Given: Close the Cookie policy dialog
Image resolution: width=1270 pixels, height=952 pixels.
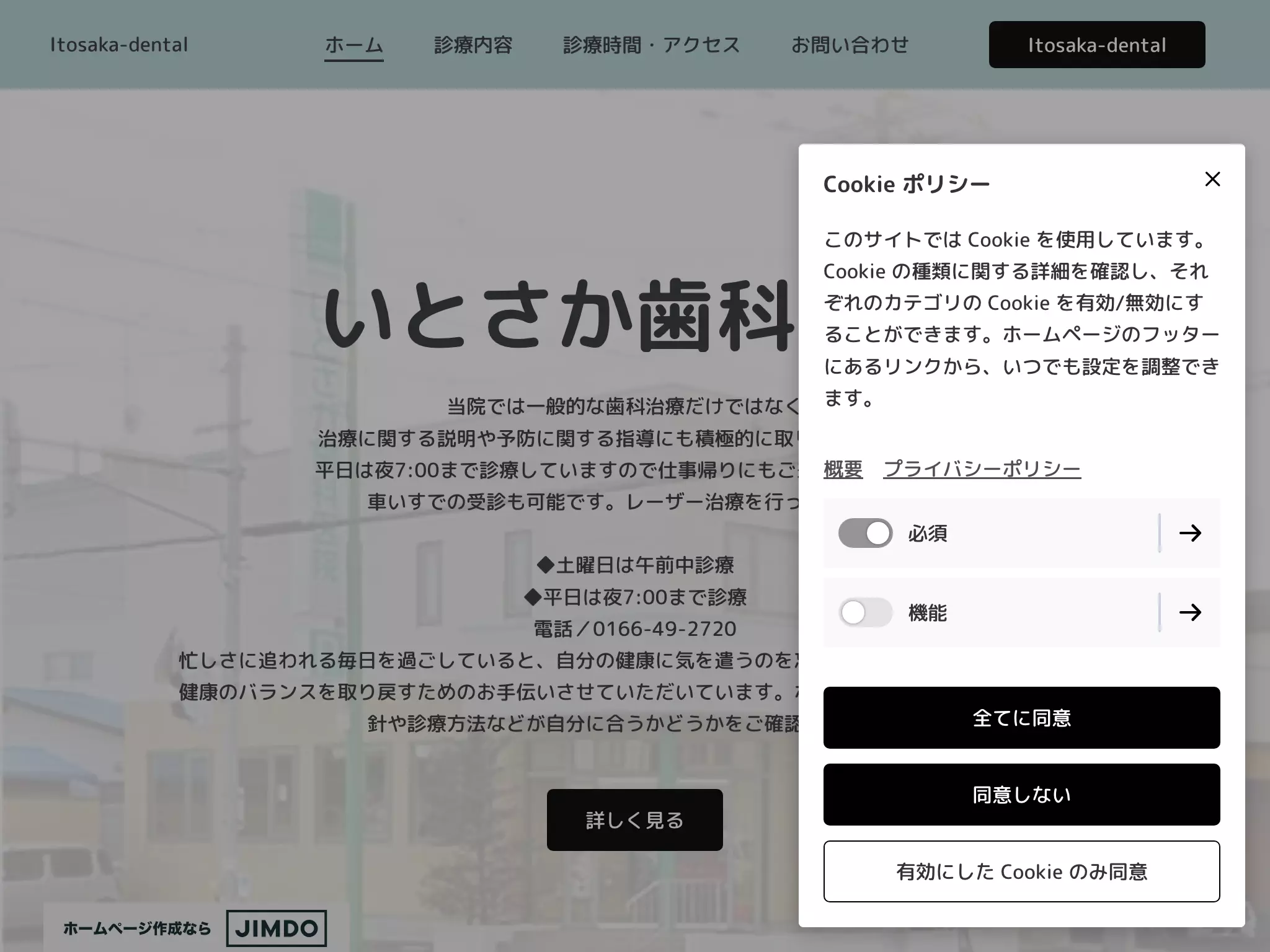Looking at the screenshot, I should [x=1212, y=179].
